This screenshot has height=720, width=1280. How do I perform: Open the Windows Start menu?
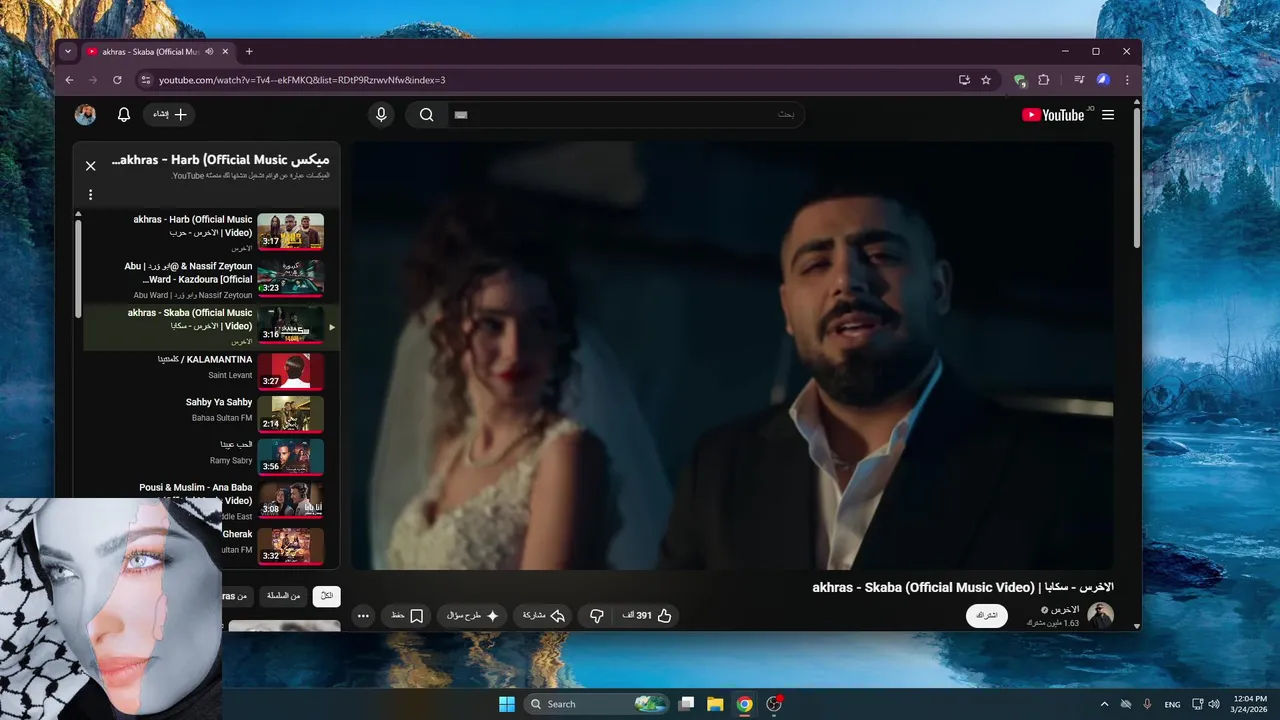507,704
